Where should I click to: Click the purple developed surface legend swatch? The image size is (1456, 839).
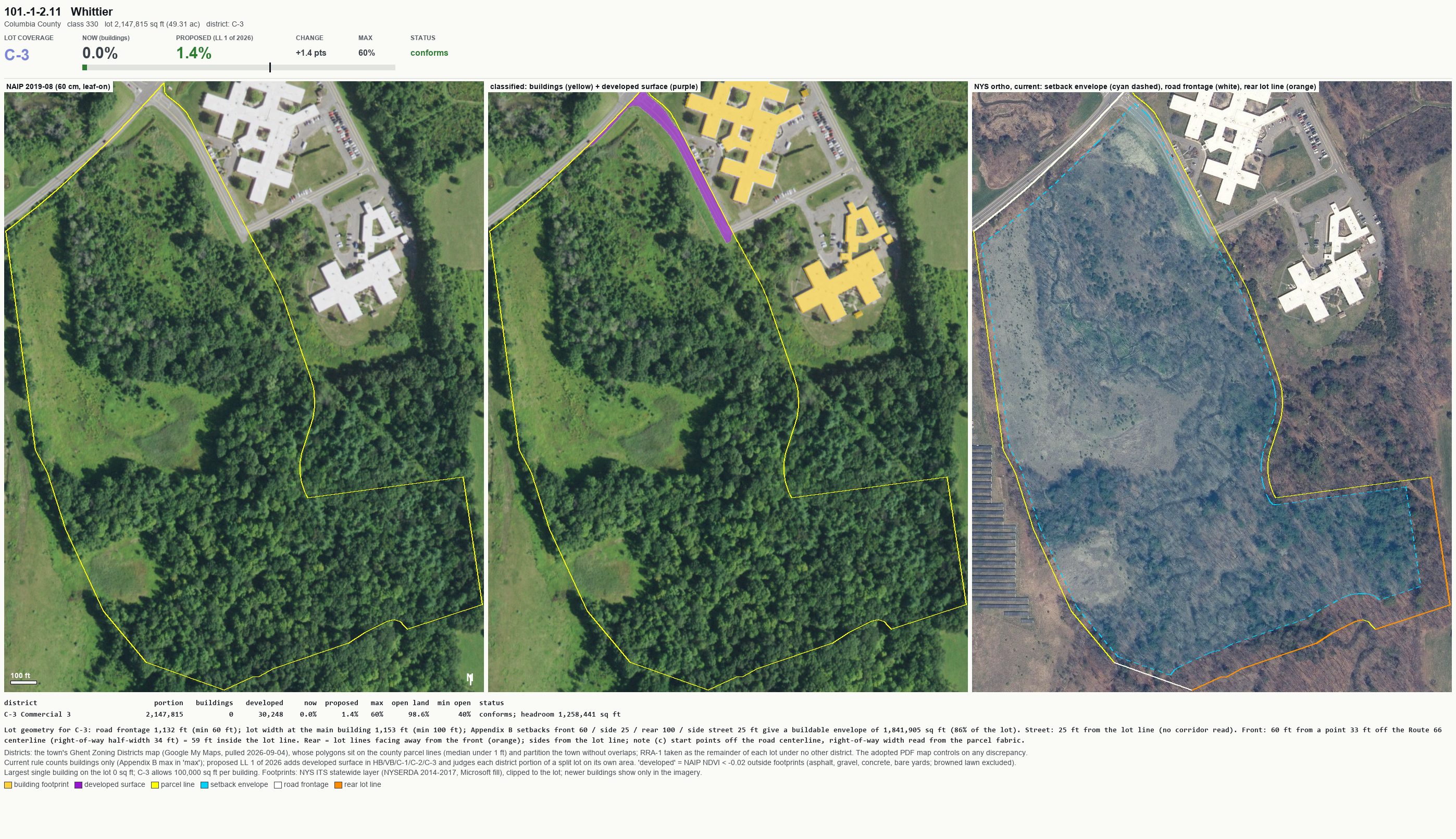(x=78, y=785)
